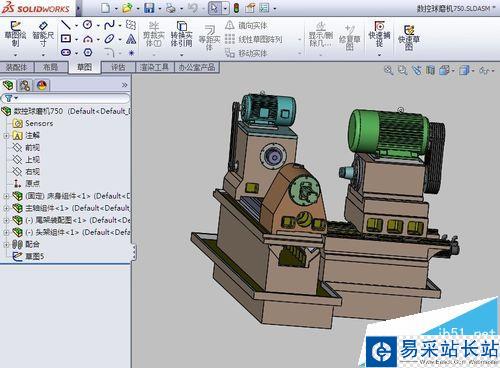Screen dimensions: 500x368
Task: Switch to the 装配体 tab
Action: (x=16, y=67)
